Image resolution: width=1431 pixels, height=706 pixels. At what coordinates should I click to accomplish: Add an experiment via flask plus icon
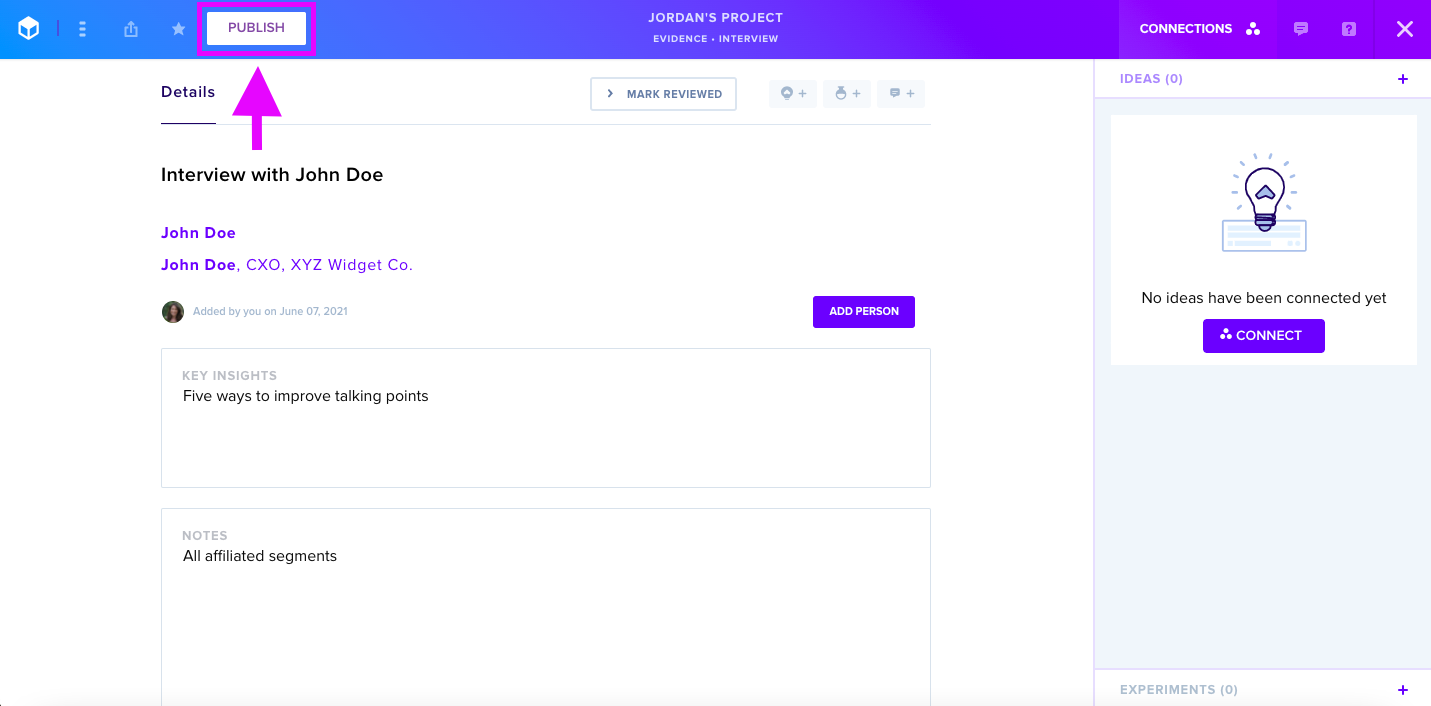point(847,94)
